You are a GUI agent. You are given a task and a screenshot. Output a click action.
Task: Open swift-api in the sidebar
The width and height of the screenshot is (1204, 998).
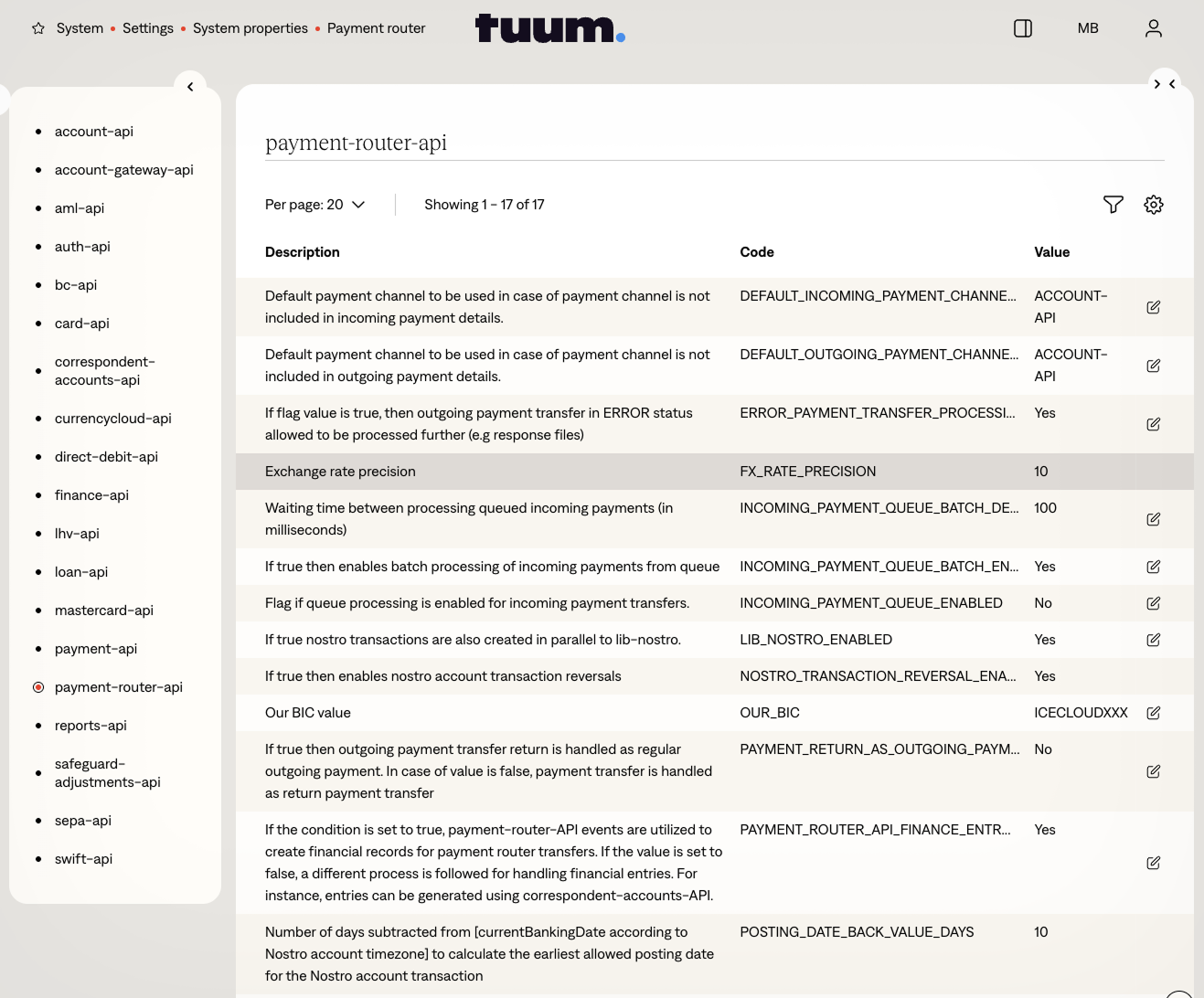pos(83,859)
